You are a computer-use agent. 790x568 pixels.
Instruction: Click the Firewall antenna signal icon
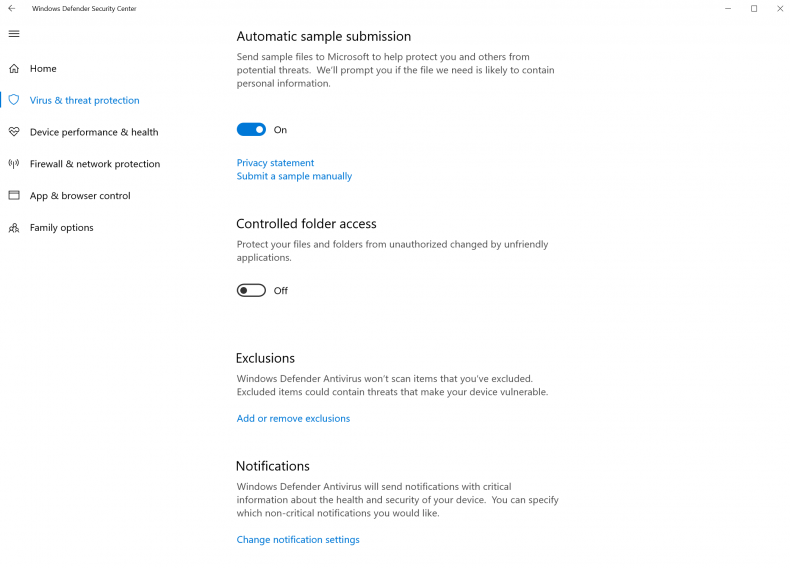(x=14, y=163)
